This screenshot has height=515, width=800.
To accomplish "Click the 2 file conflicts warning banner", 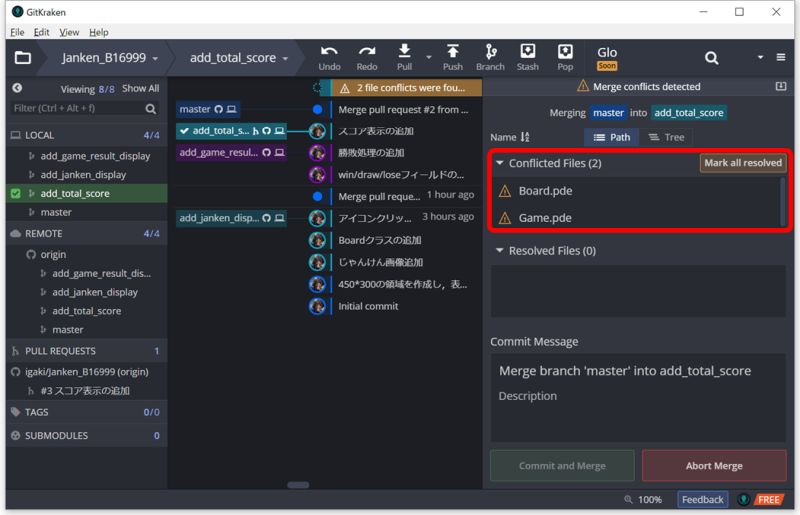I will pos(407,88).
